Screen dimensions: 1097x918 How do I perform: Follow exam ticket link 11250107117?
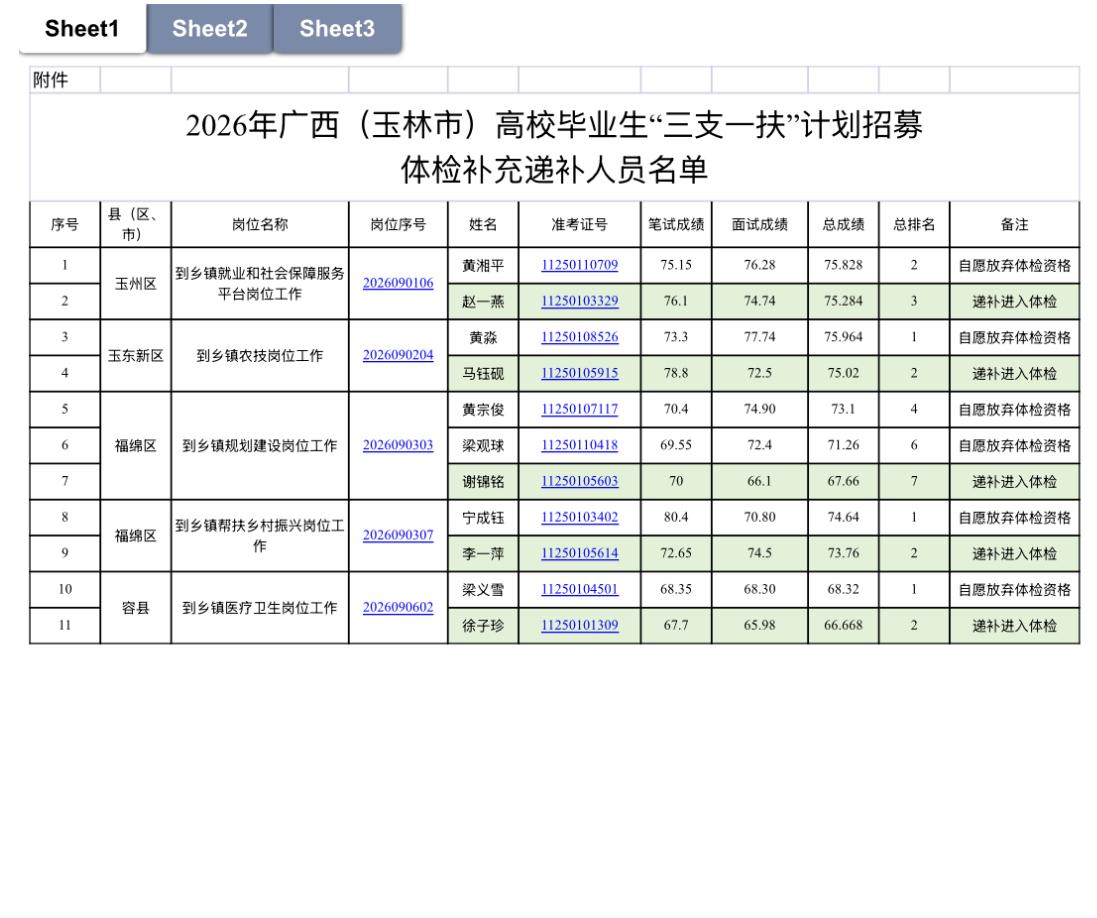[x=579, y=409]
